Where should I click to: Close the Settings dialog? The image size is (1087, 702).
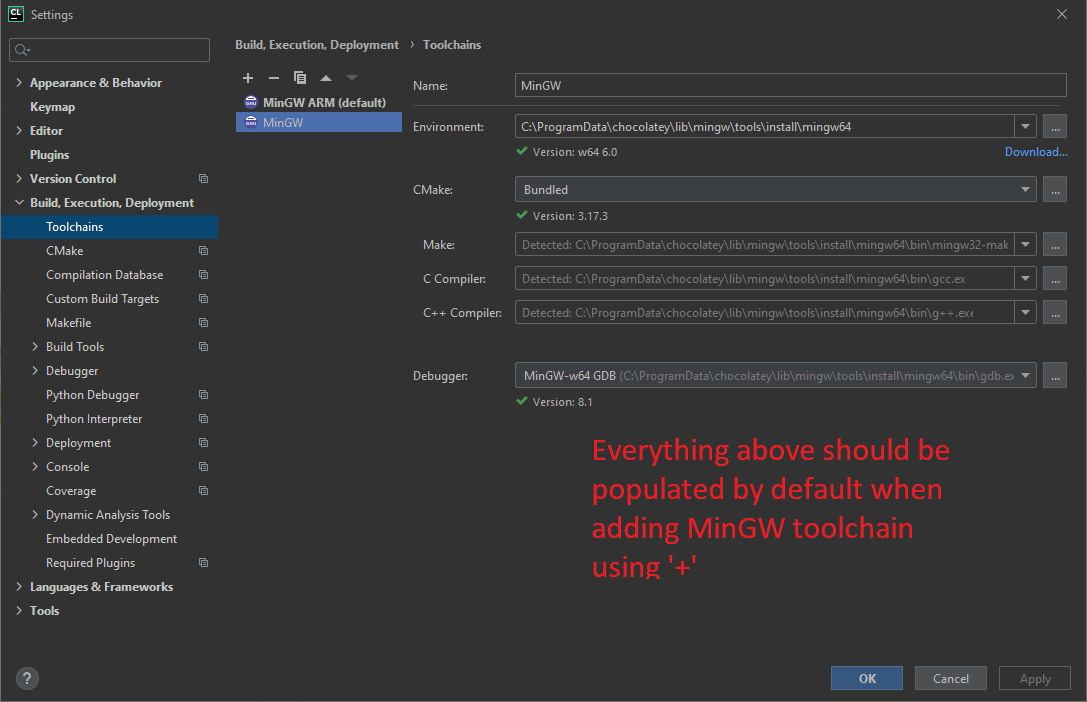[x=1061, y=15]
